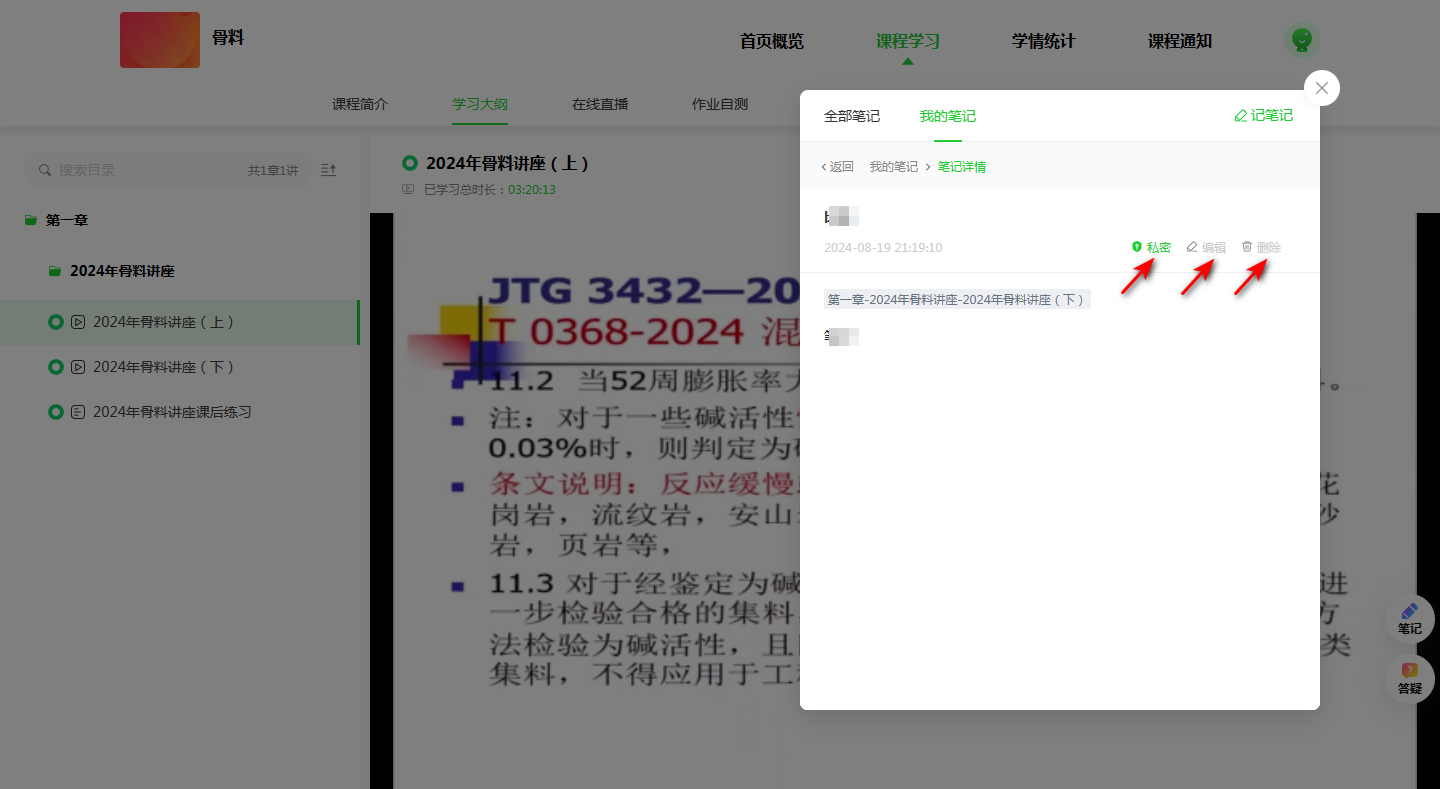This screenshot has height=789, width=1440.
Task: Click the user avatar icon
Action: pyautogui.click(x=1301, y=40)
